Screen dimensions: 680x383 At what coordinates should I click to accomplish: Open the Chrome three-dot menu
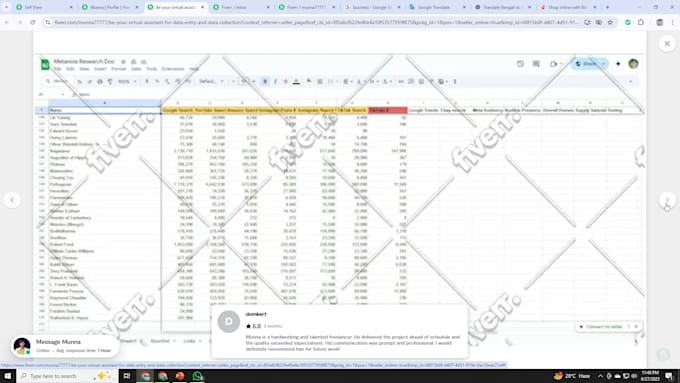click(x=673, y=22)
